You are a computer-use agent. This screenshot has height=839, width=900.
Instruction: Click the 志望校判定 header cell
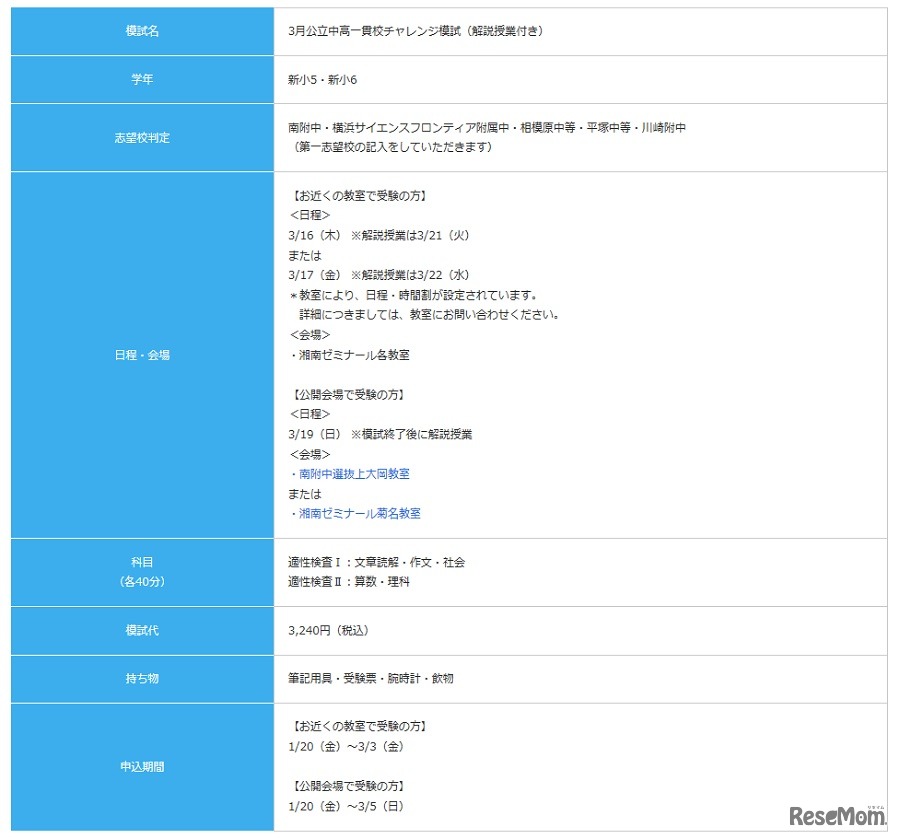click(141, 138)
